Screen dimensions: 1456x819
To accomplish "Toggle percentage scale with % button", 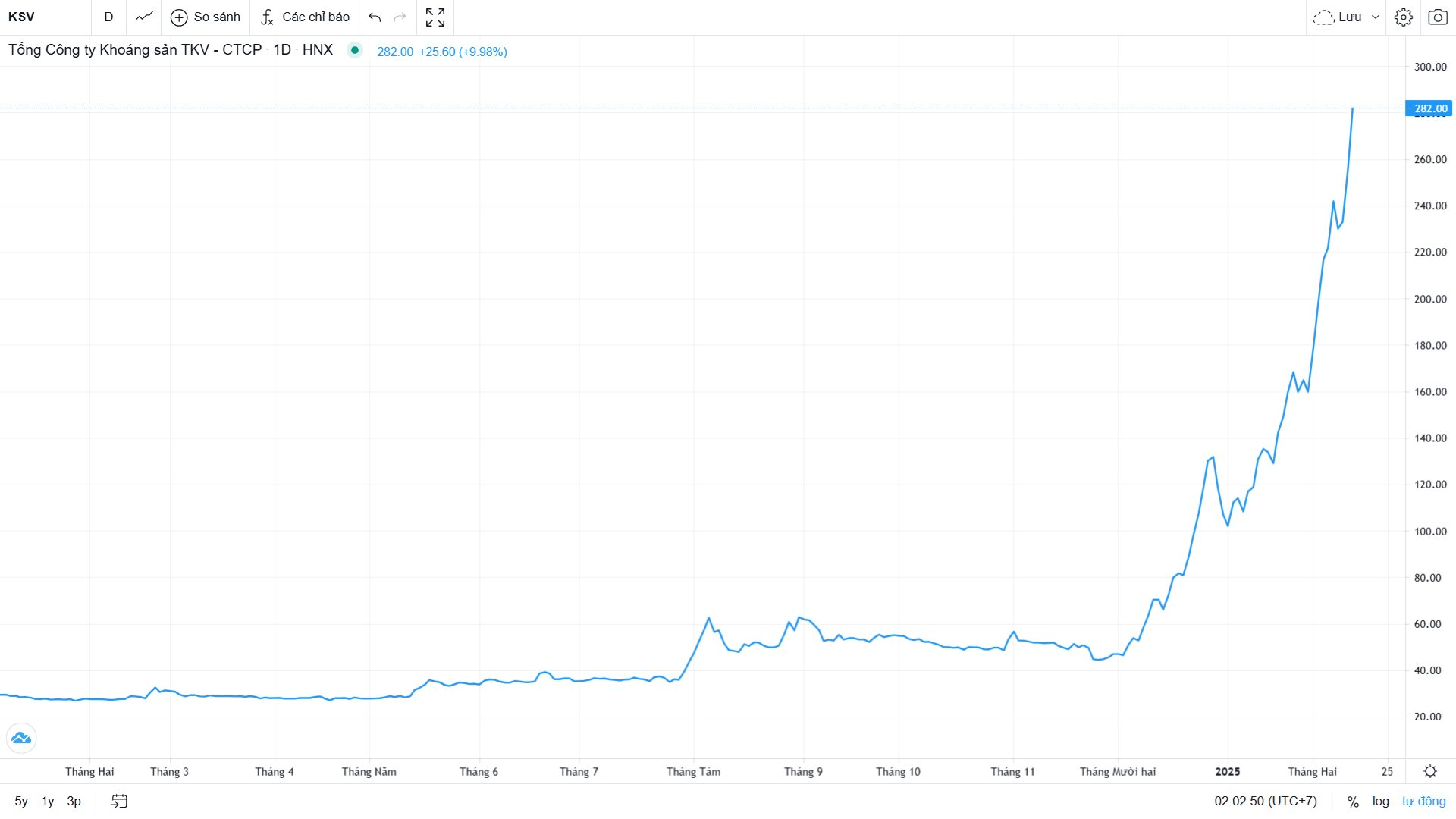I will coord(1353,802).
